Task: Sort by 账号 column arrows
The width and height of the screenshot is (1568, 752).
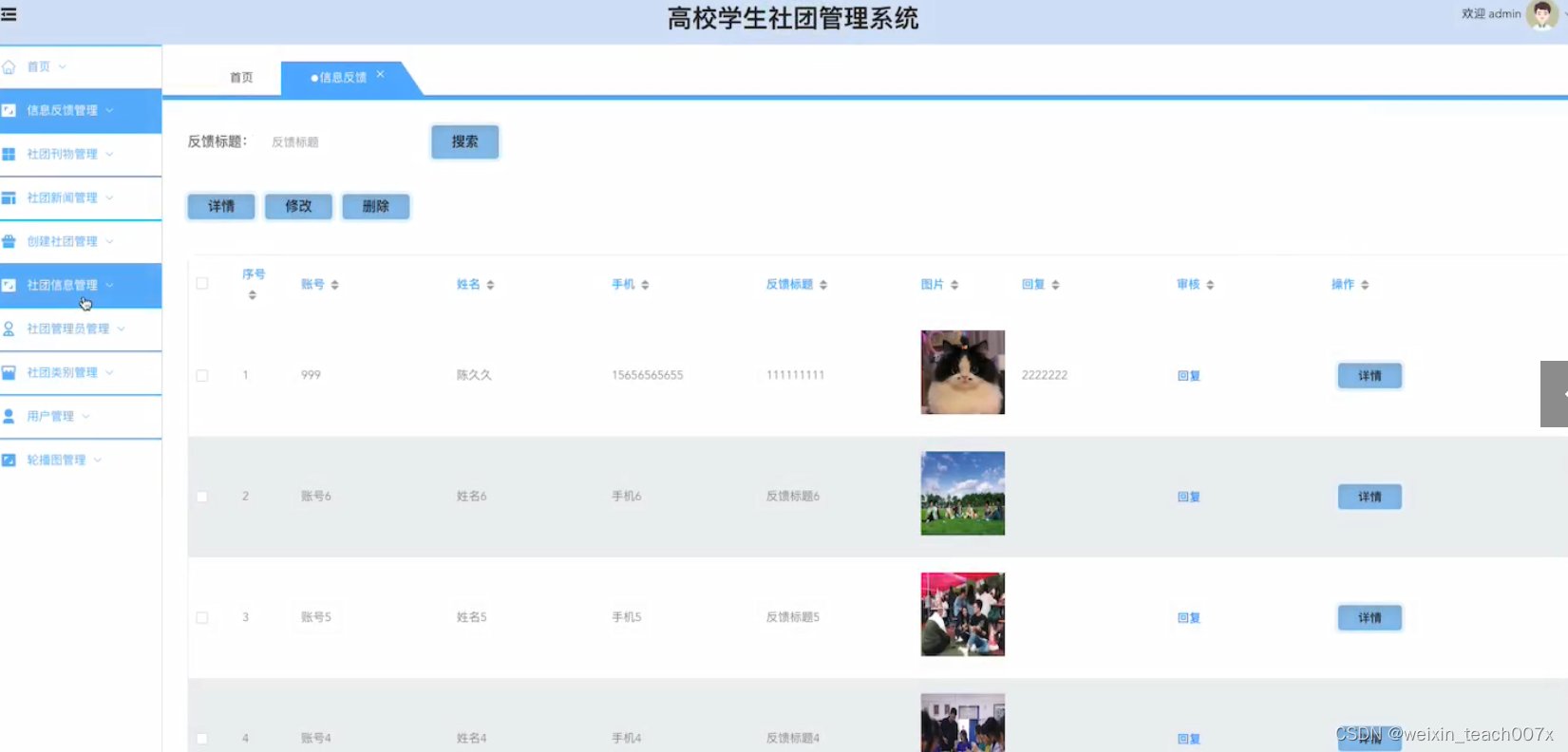Action: click(x=334, y=285)
